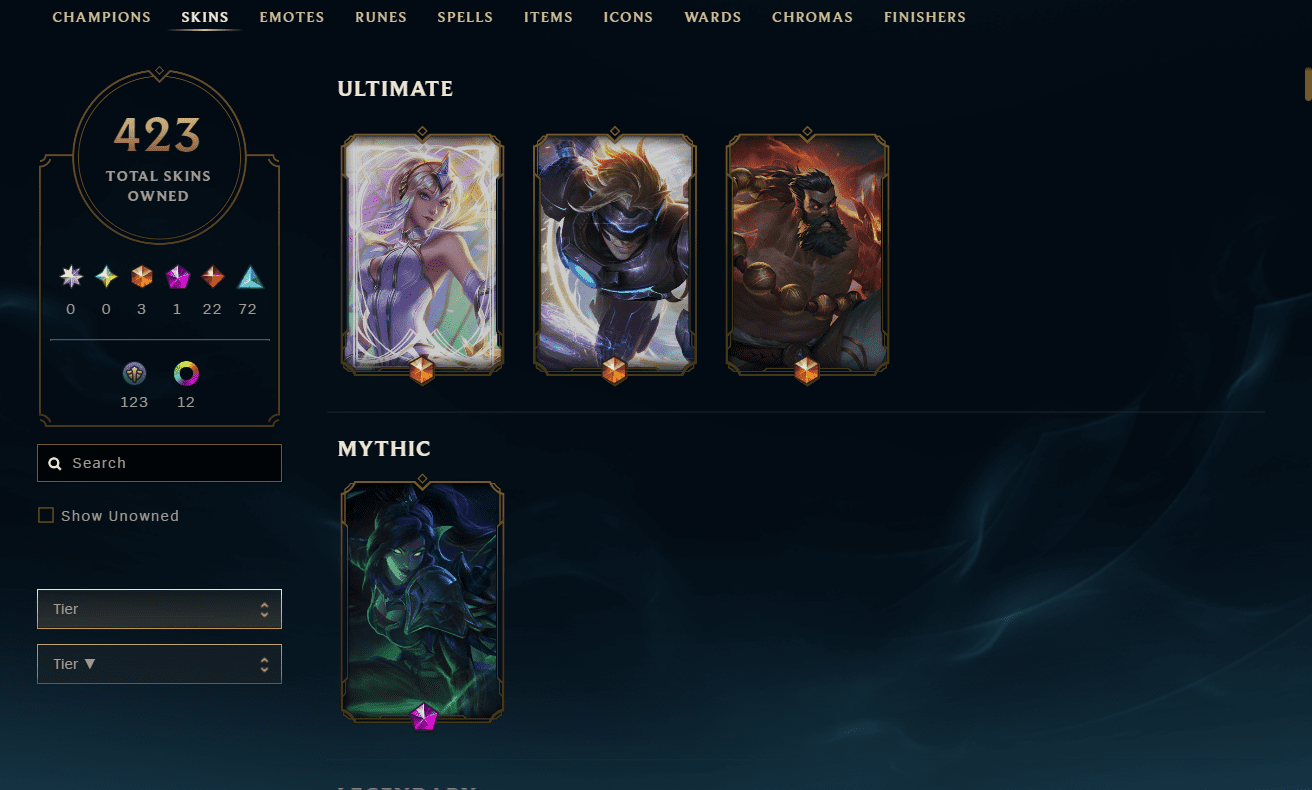Switch to the Champions tab
The width and height of the screenshot is (1312, 790).
(x=102, y=17)
